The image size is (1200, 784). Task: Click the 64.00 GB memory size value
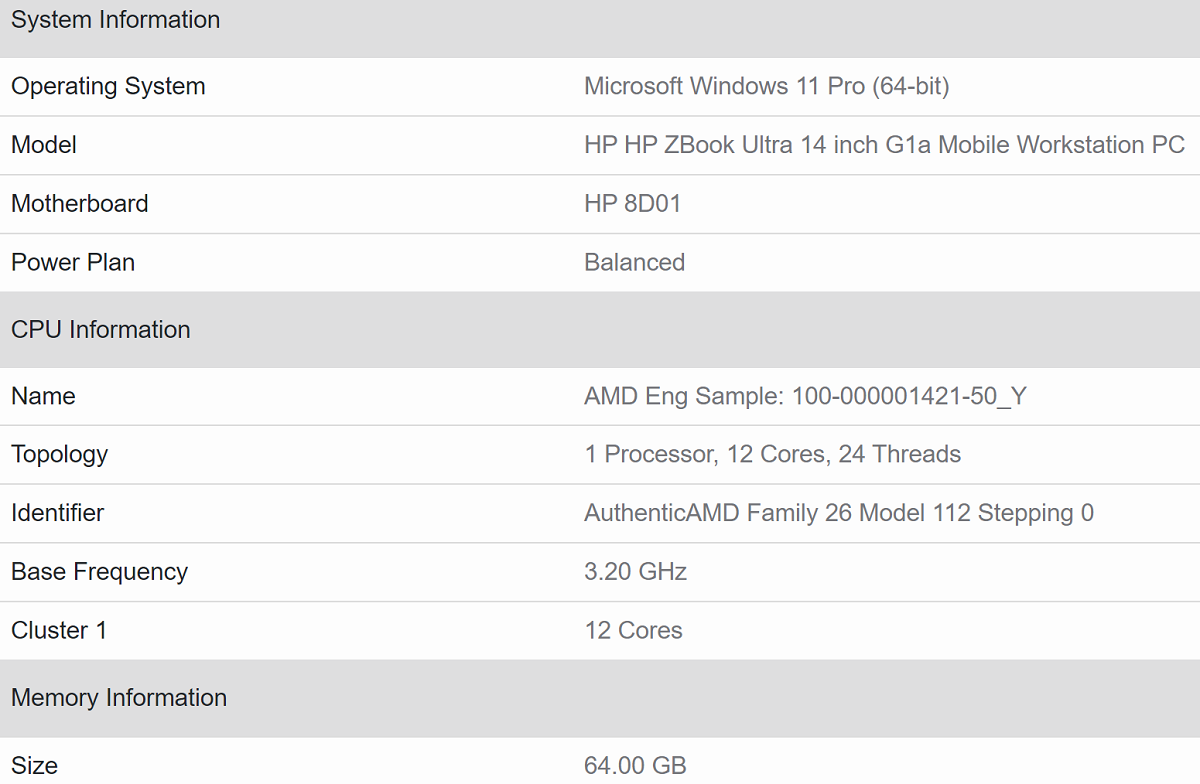[x=635, y=766]
